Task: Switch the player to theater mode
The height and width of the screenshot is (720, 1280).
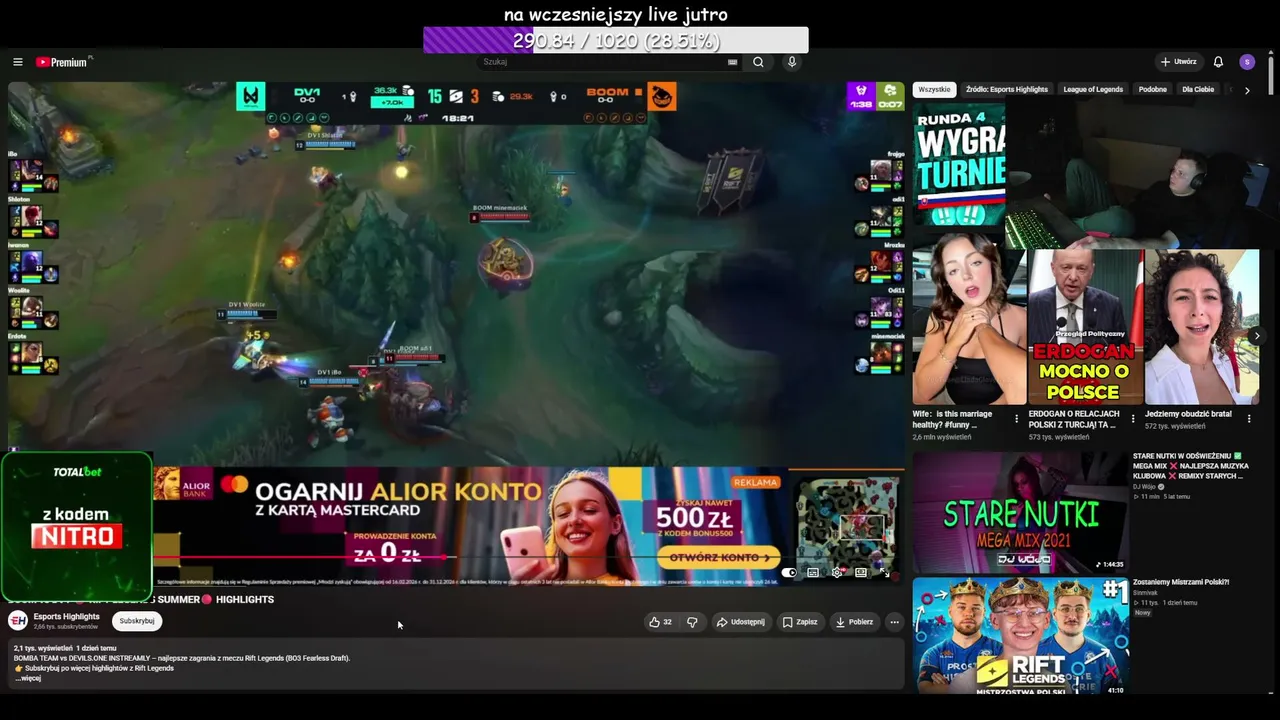Action: pos(861,573)
